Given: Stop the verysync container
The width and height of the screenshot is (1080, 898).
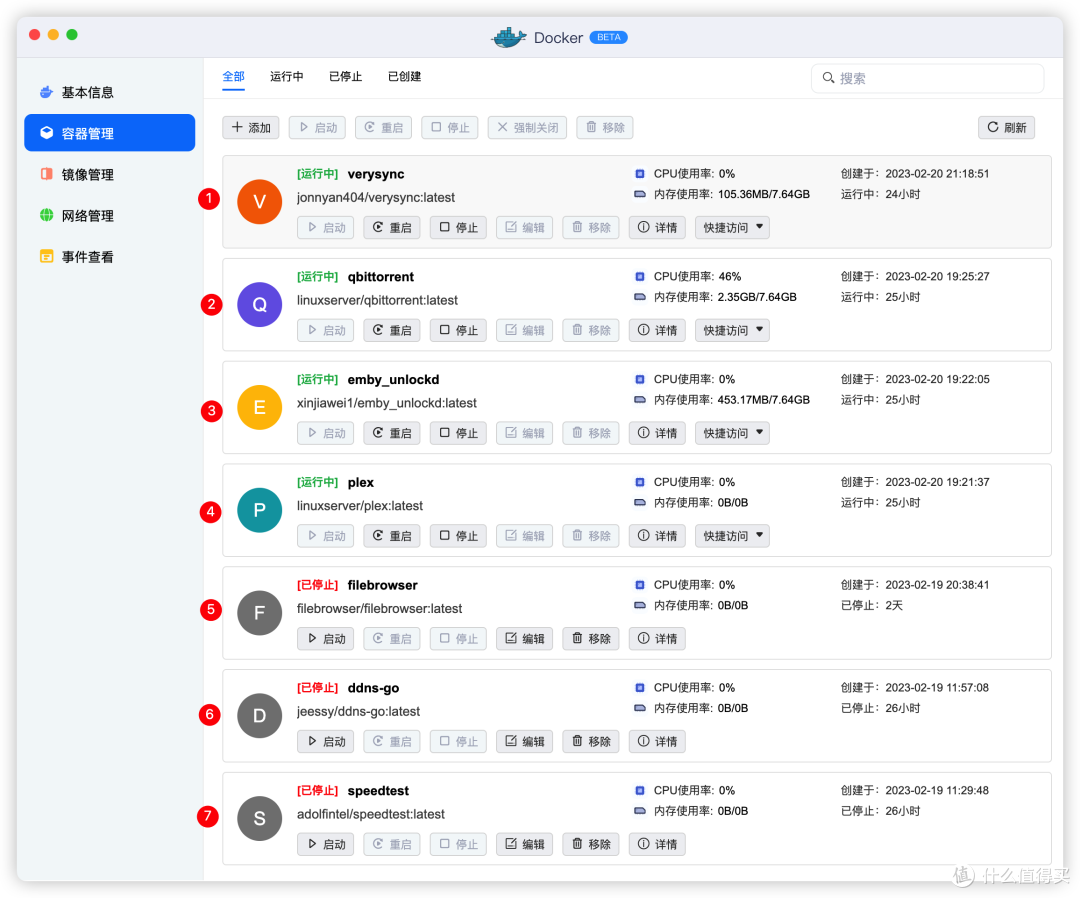Looking at the screenshot, I should 458,227.
